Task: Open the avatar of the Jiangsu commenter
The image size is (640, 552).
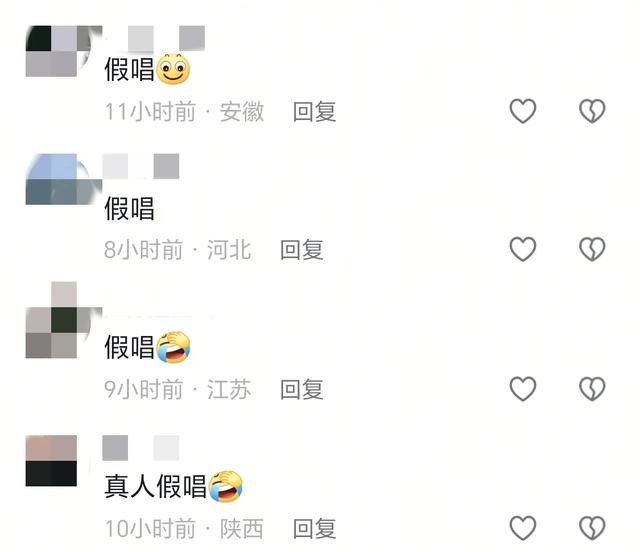Action: (x=64, y=320)
